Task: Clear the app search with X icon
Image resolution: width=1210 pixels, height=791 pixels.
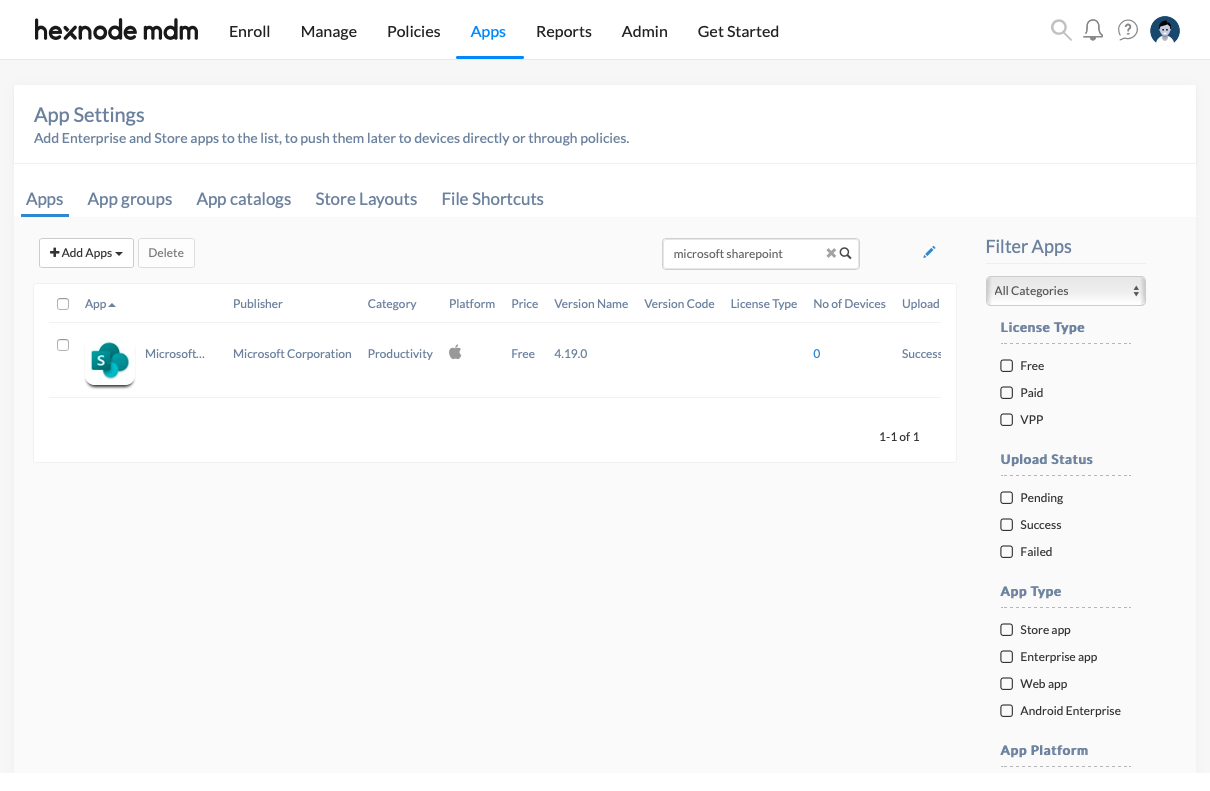Action: tap(831, 254)
